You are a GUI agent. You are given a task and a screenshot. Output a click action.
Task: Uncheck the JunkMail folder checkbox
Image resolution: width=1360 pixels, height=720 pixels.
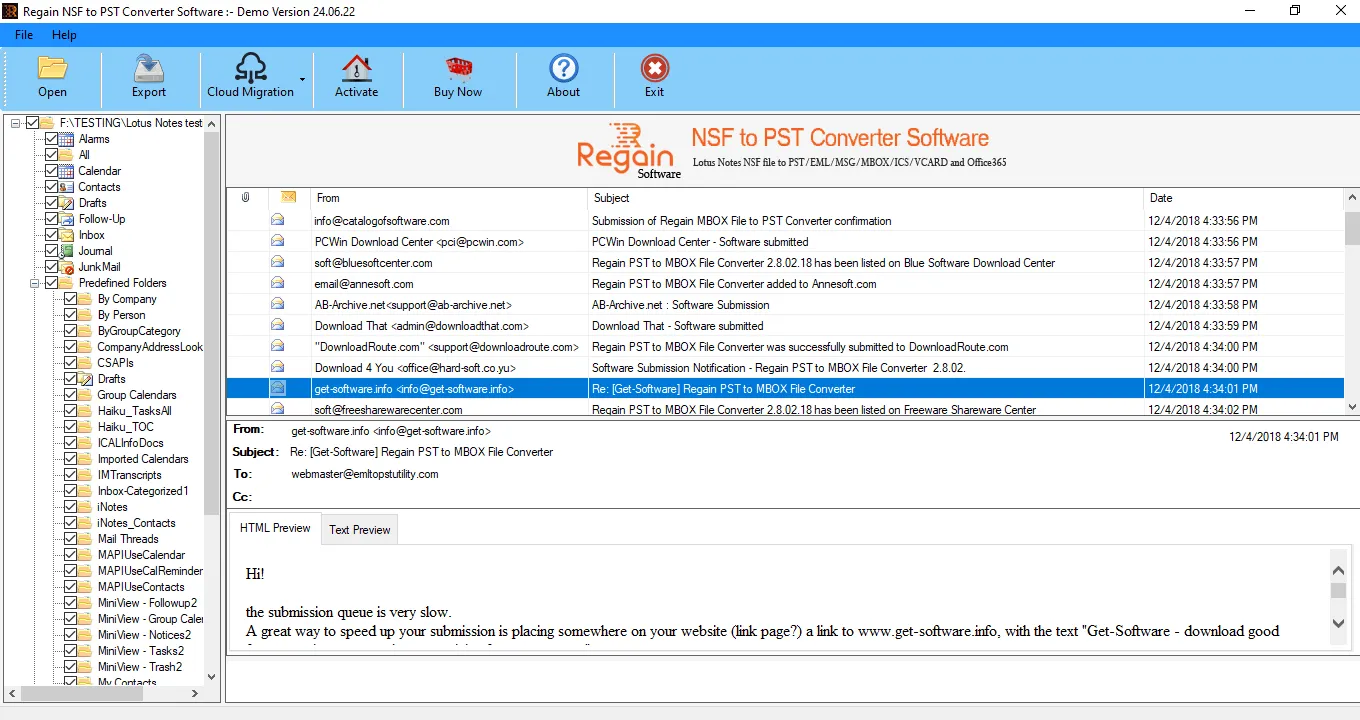(52, 267)
